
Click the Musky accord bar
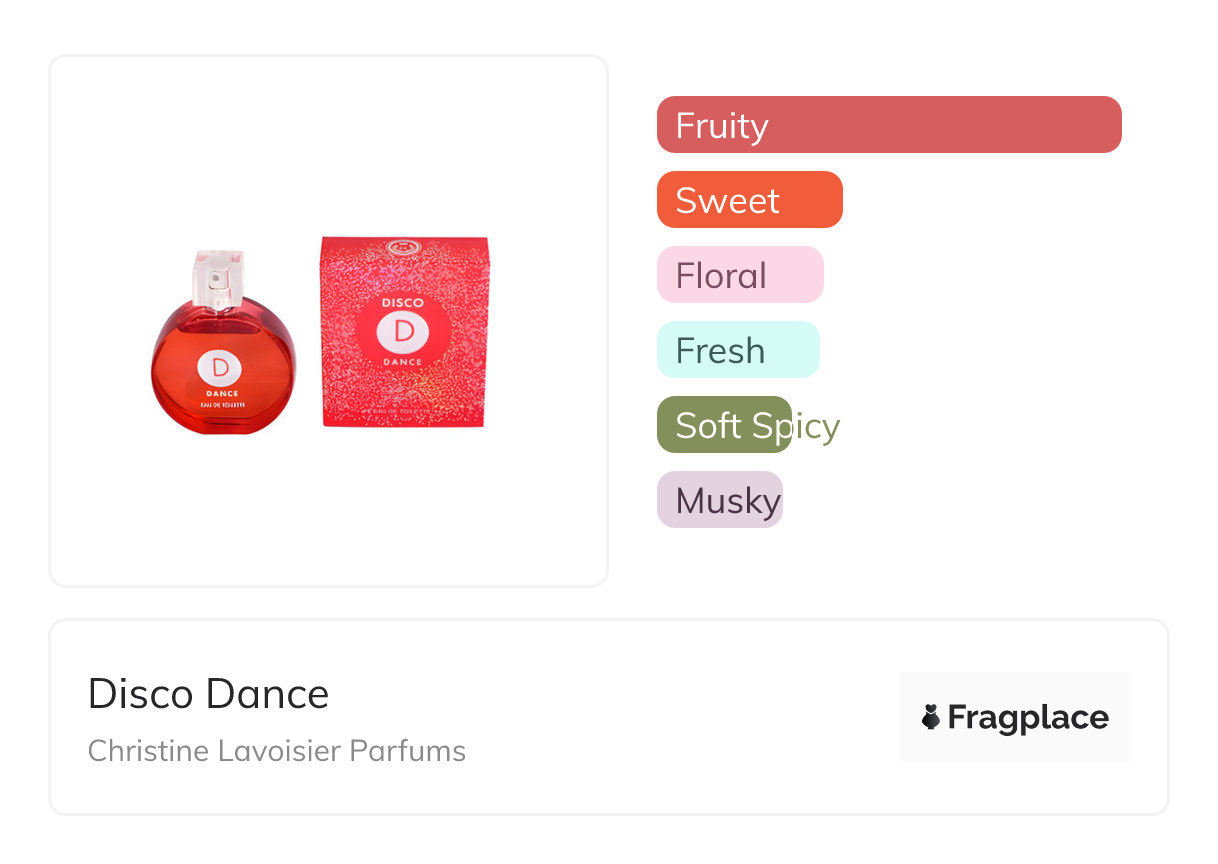coord(719,500)
